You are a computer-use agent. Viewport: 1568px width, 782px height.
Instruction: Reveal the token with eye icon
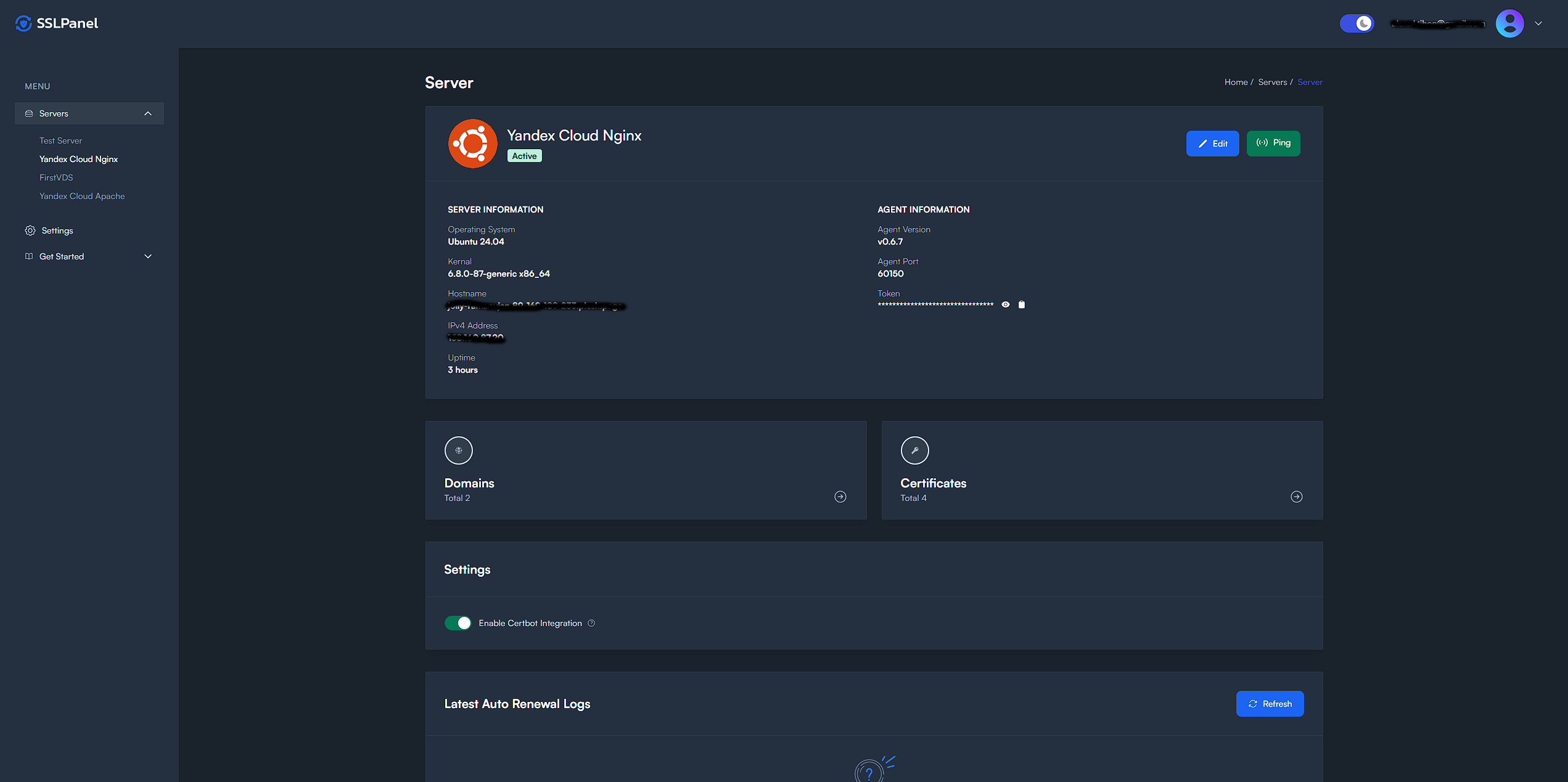(x=1006, y=304)
